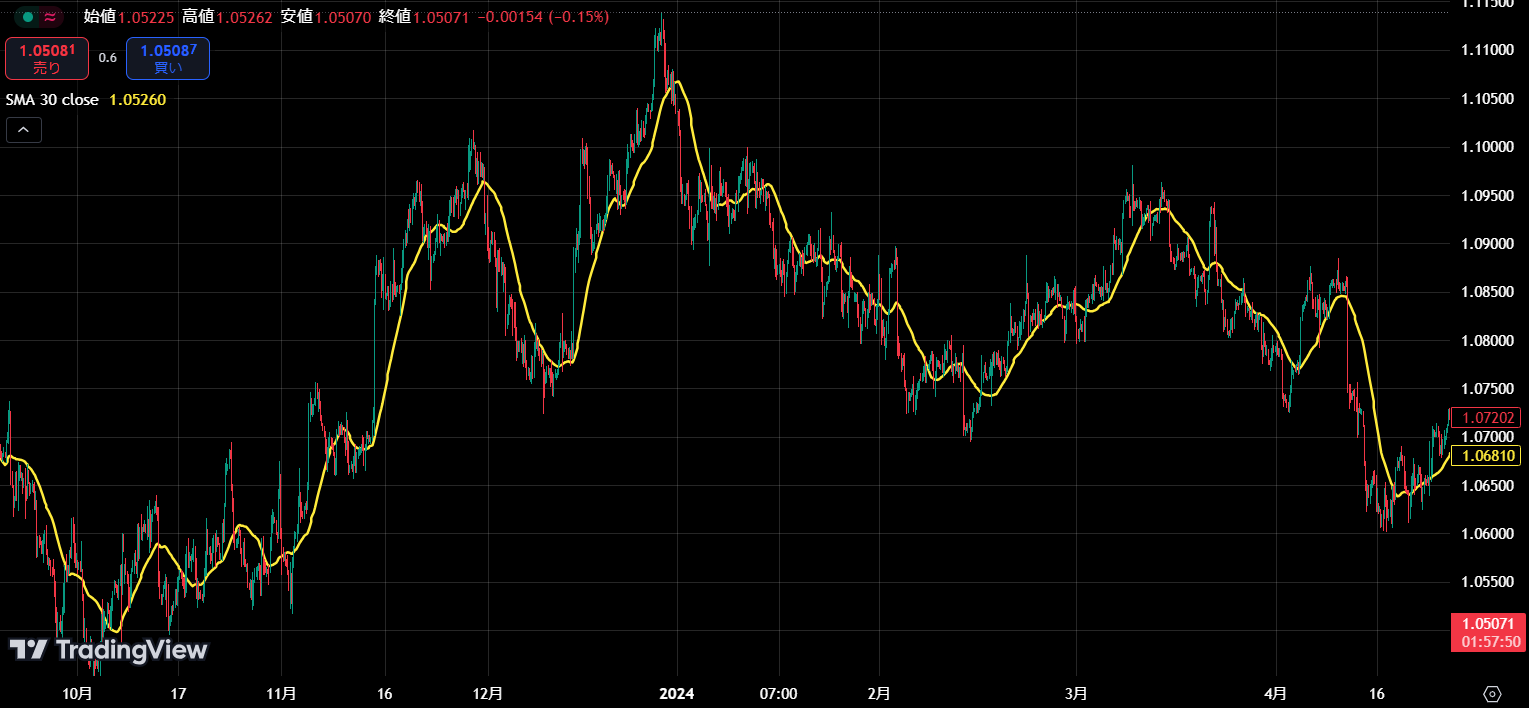Click the yellow SMA value 1.05260
The height and width of the screenshot is (708, 1529).
click(x=137, y=100)
